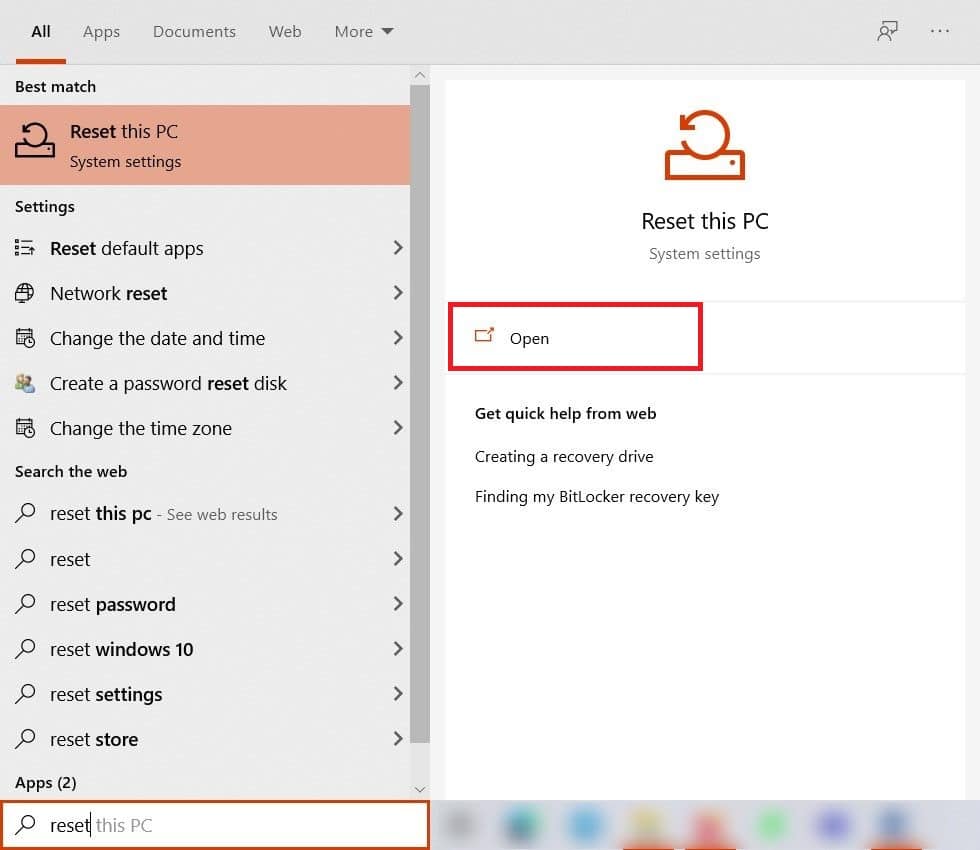Click the feedback person icon at top right
The height and width of the screenshot is (850, 980).
click(887, 31)
